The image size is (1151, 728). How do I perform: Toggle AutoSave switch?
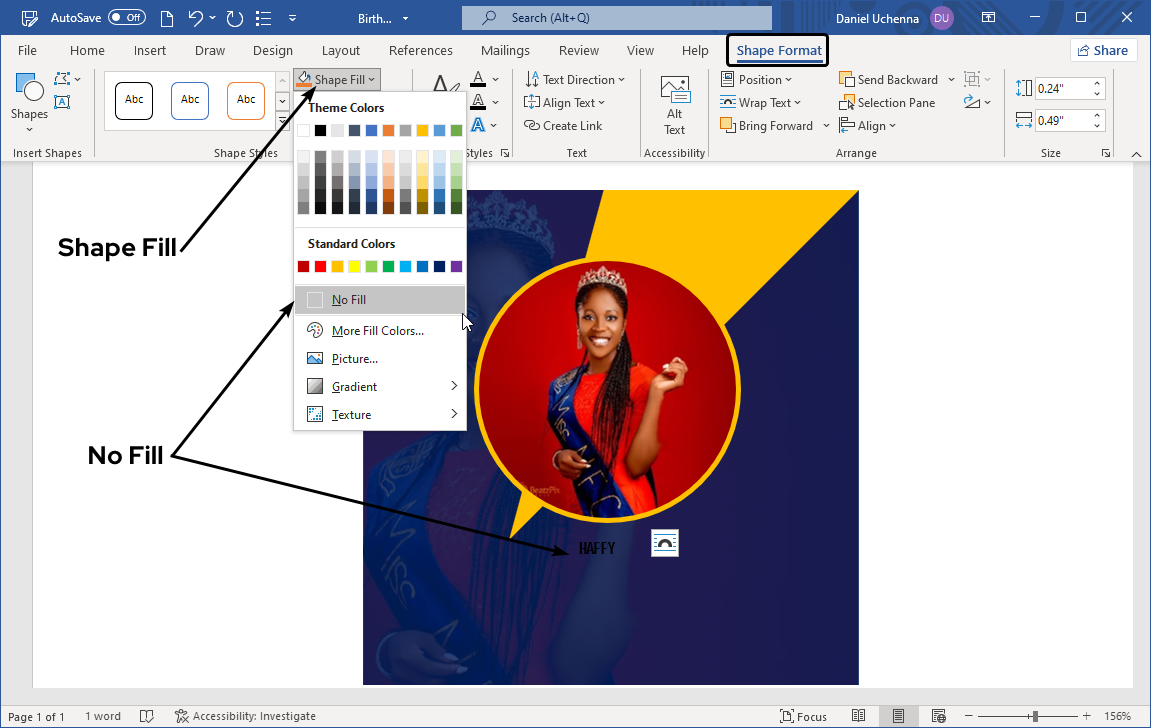coord(127,18)
